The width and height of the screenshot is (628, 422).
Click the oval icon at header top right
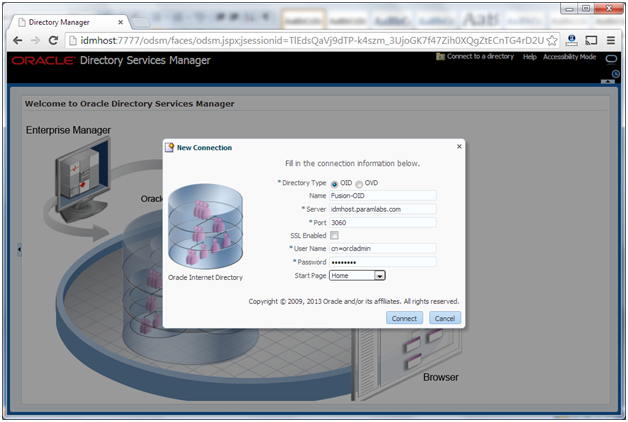(611, 59)
